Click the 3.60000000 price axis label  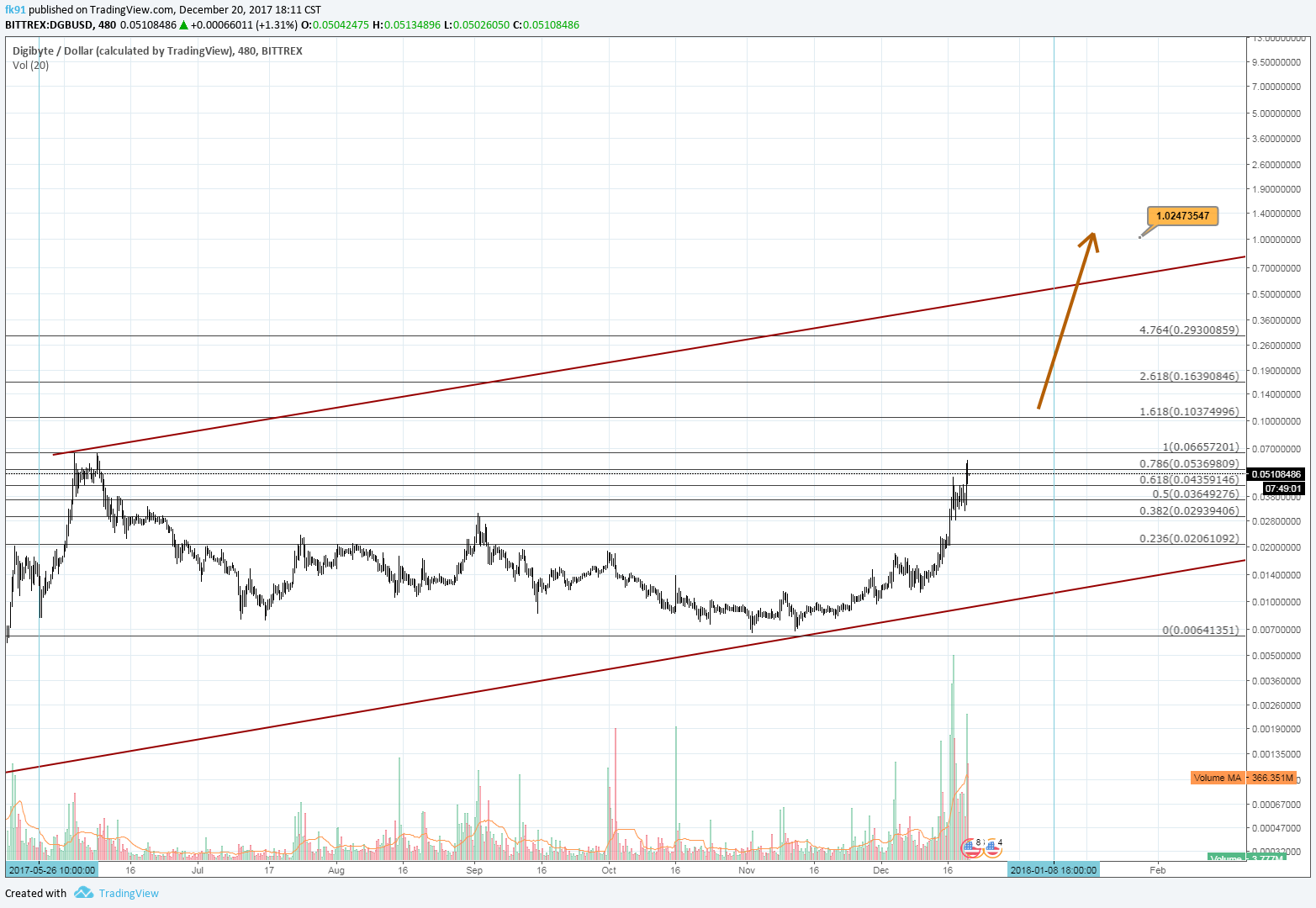point(1276,139)
